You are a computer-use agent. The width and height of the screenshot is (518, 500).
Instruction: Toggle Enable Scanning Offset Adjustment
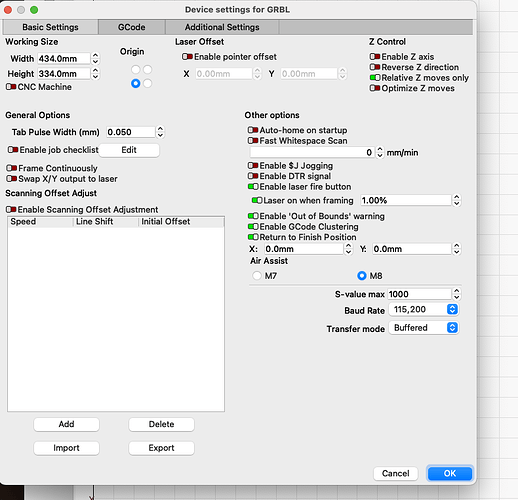click(11, 209)
